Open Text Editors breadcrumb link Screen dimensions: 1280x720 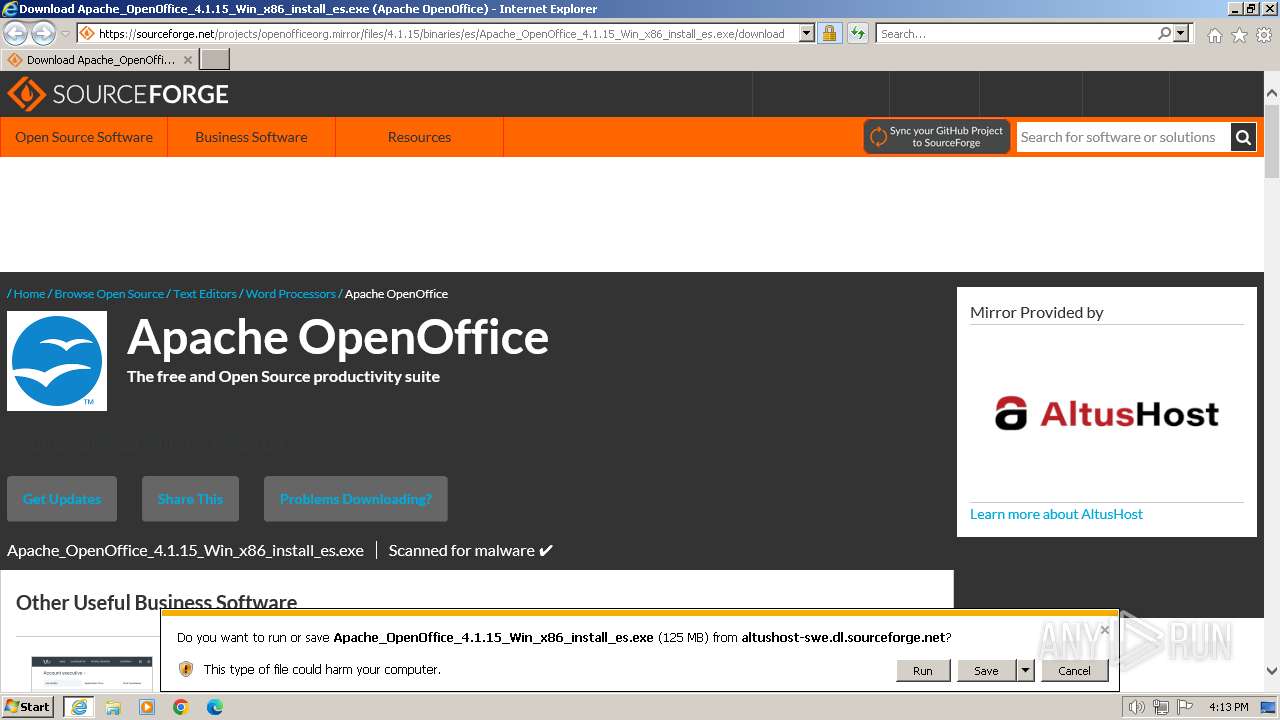tap(205, 294)
